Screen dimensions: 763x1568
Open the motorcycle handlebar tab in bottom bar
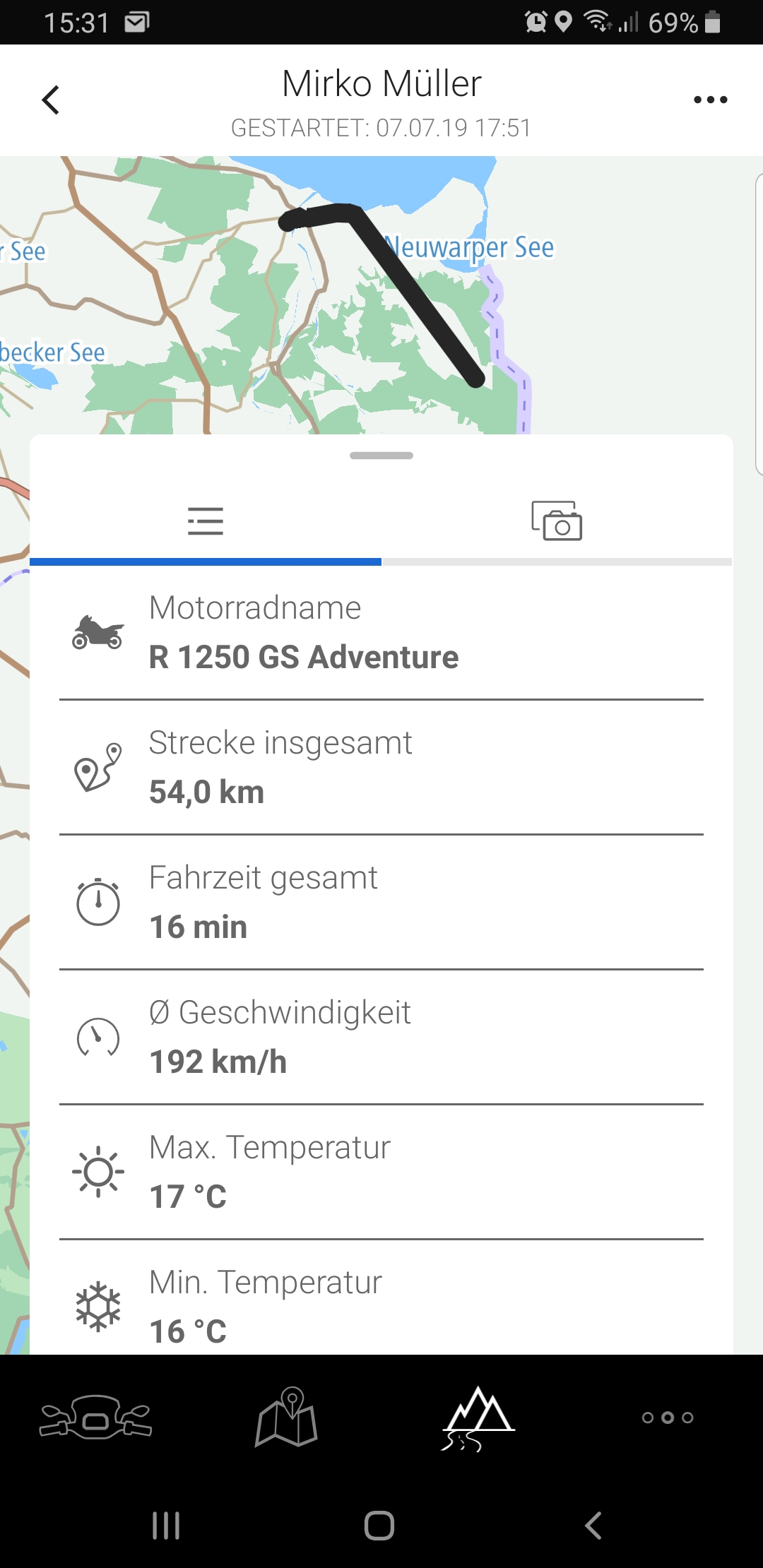tap(95, 1417)
